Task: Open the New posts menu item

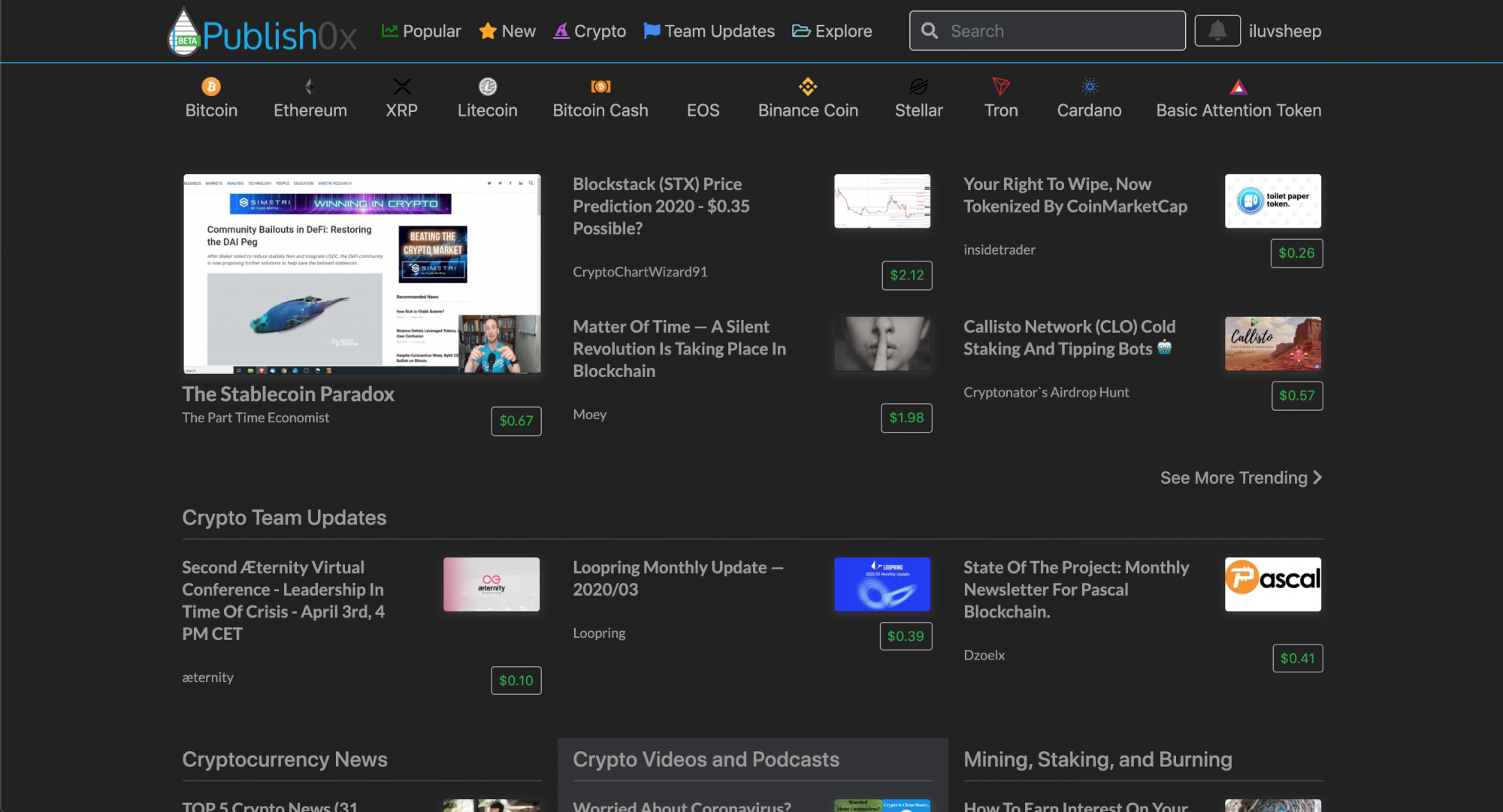Action: click(507, 31)
